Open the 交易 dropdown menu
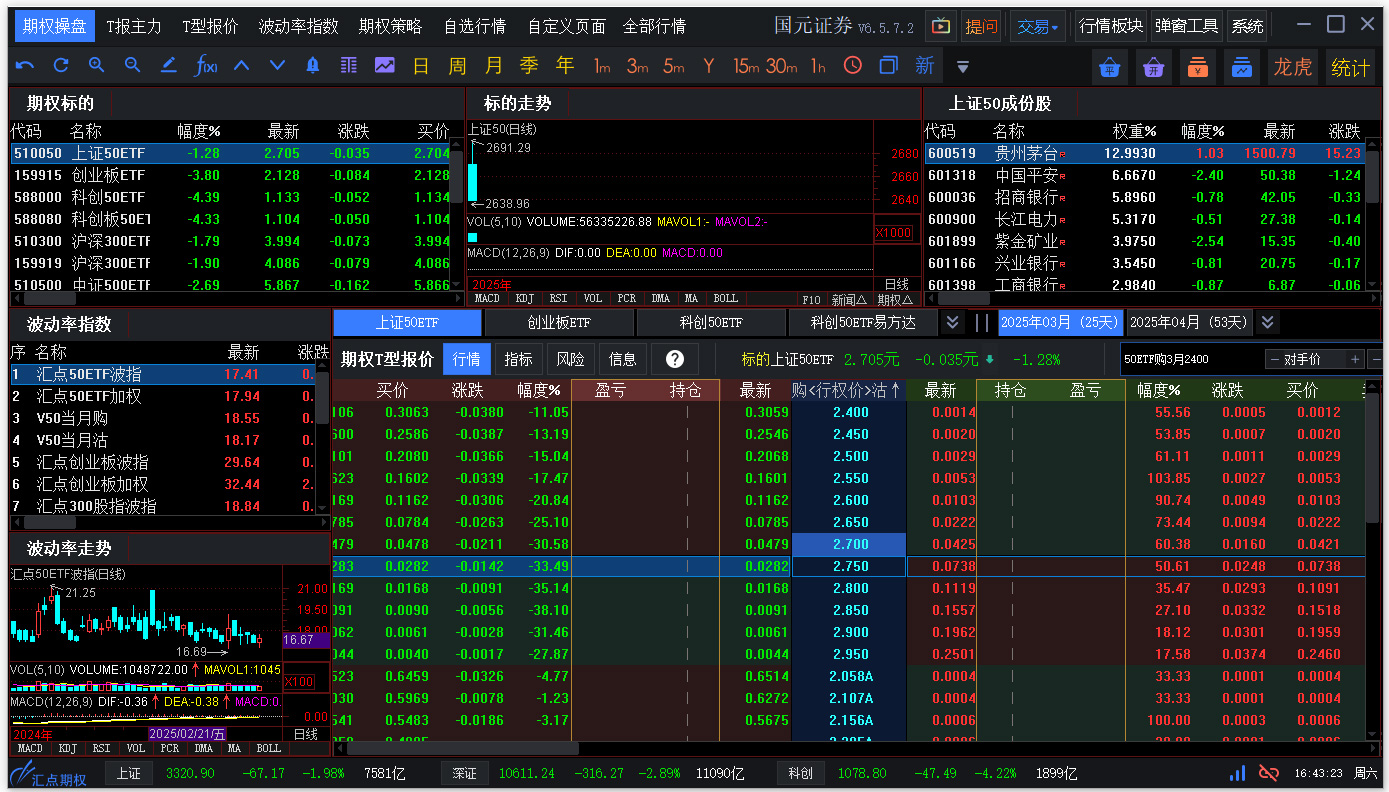The image size is (1389, 792). (x=1038, y=26)
